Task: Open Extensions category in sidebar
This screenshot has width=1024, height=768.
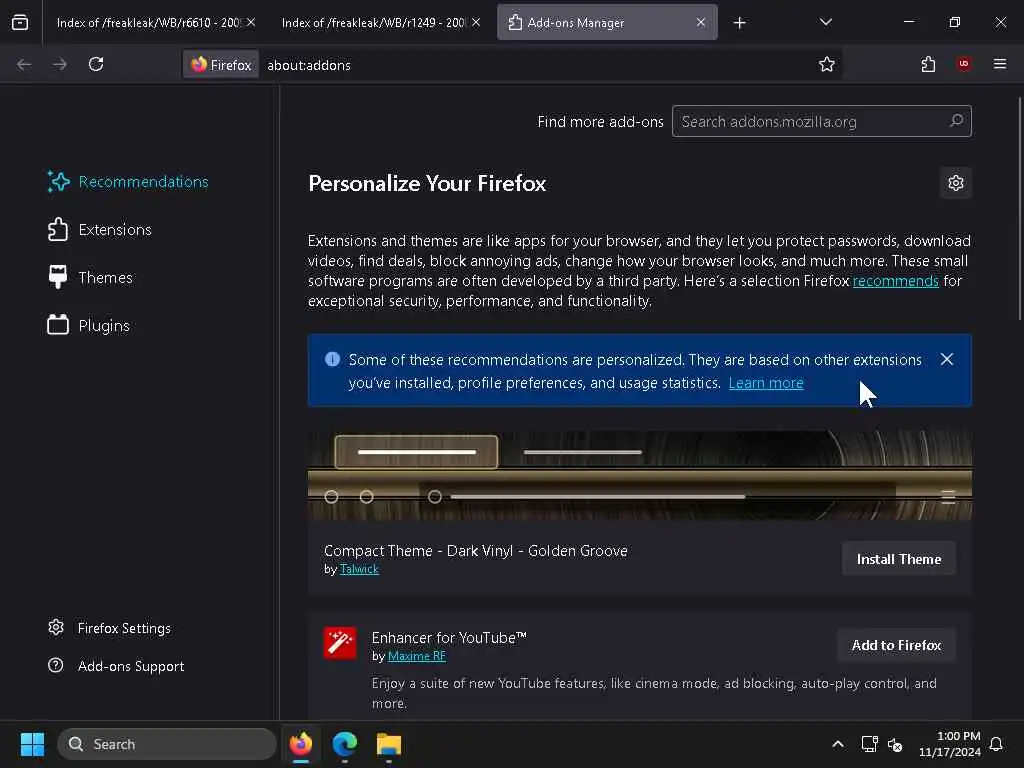Action: (99, 230)
